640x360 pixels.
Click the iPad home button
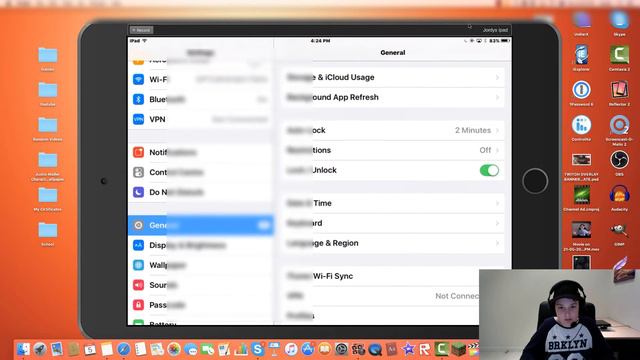pos(535,181)
